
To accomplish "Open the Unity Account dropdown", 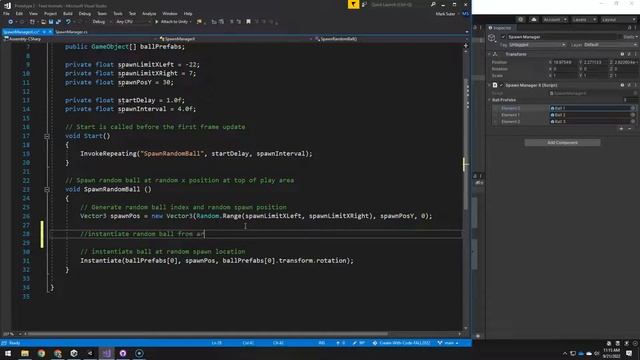I will (554, 20).
